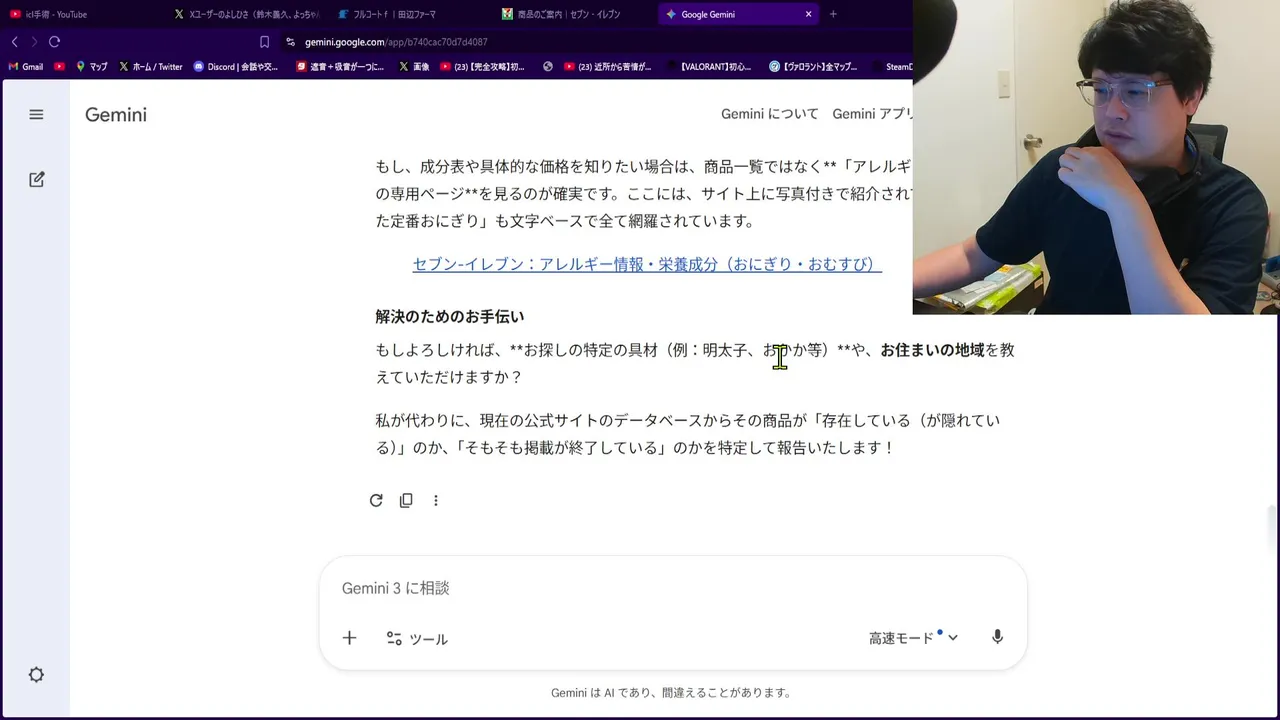Open the 【完全攻略】 YouTube bookmark
Image resolution: width=1280 pixels, height=720 pixels.
[x=482, y=67]
